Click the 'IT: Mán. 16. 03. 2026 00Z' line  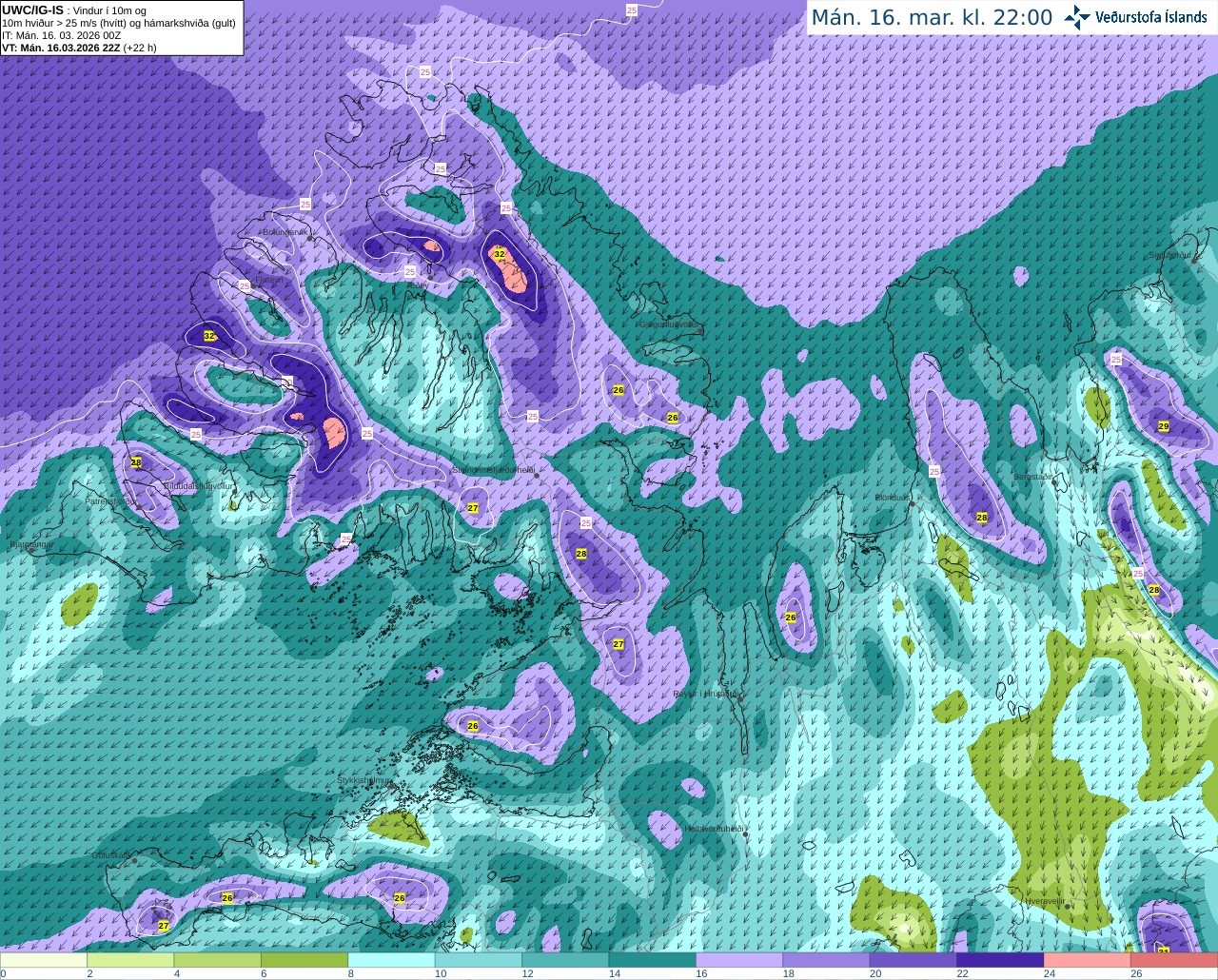click(x=62, y=35)
